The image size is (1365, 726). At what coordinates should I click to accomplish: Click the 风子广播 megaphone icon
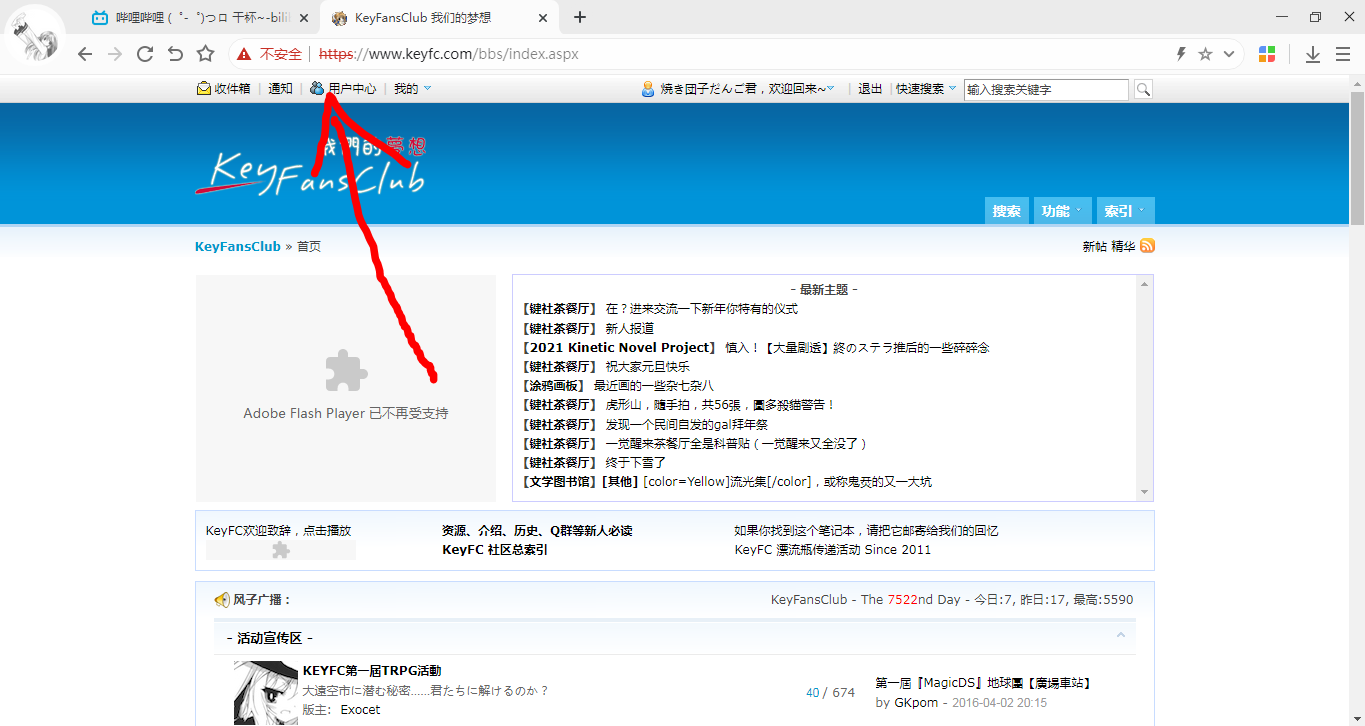222,600
